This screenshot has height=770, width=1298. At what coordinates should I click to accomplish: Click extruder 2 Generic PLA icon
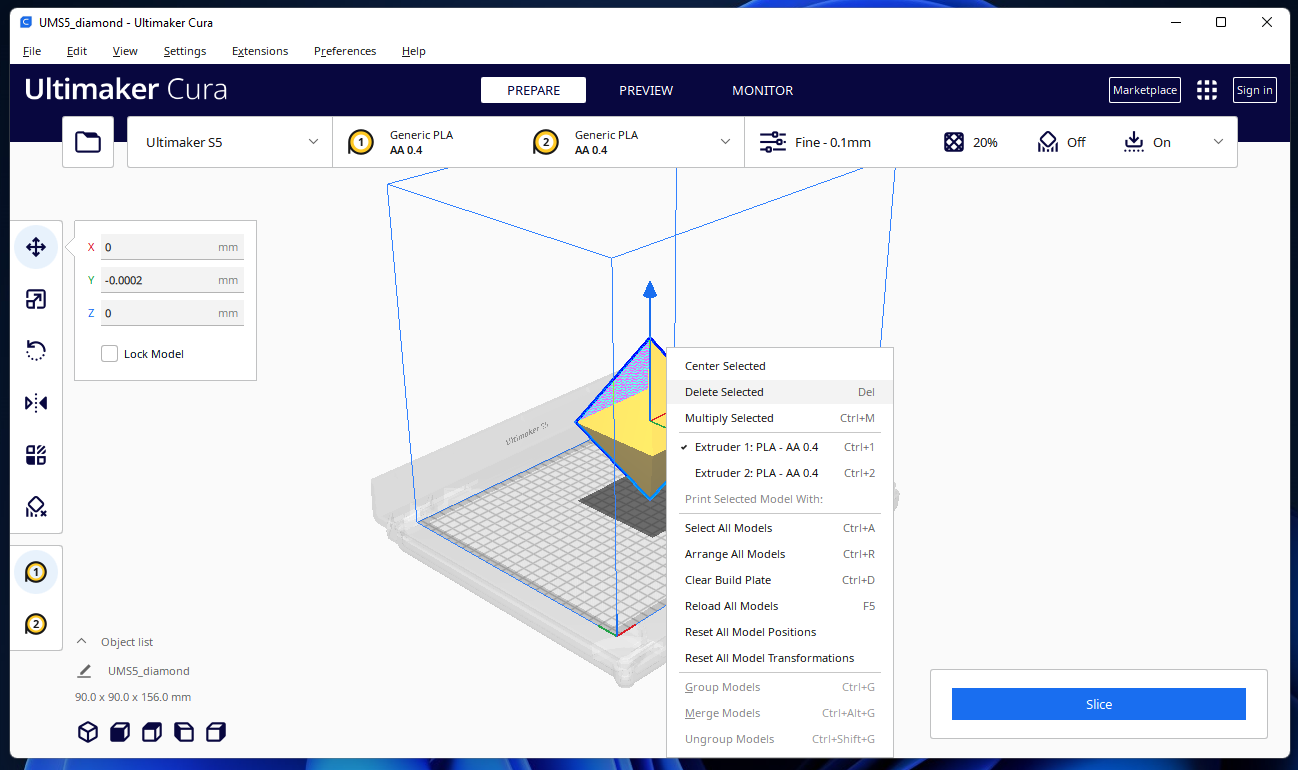546,142
